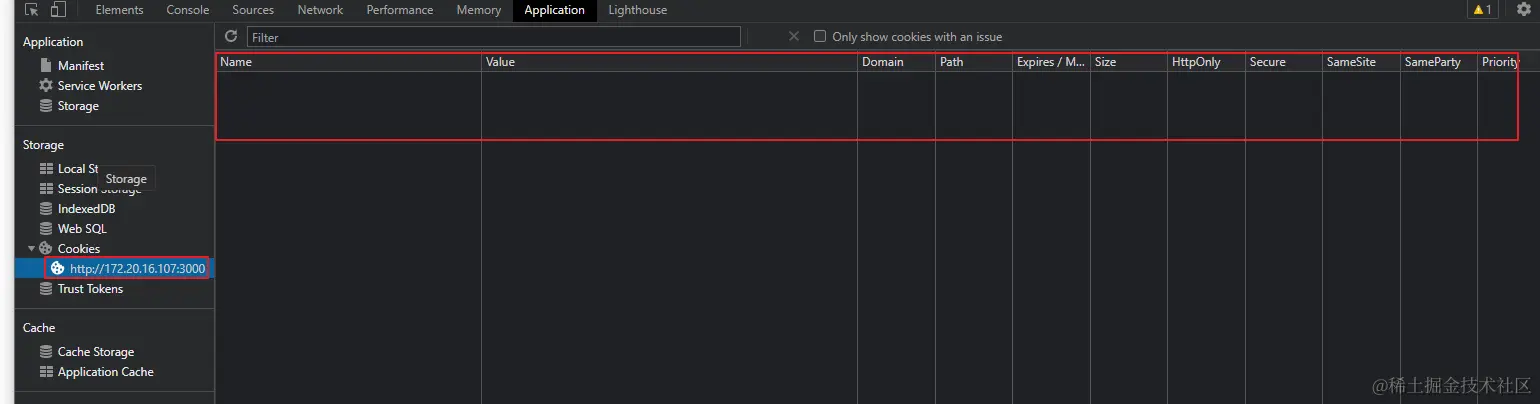
Task: Open Trust Tokens
Action: [x=90, y=289]
